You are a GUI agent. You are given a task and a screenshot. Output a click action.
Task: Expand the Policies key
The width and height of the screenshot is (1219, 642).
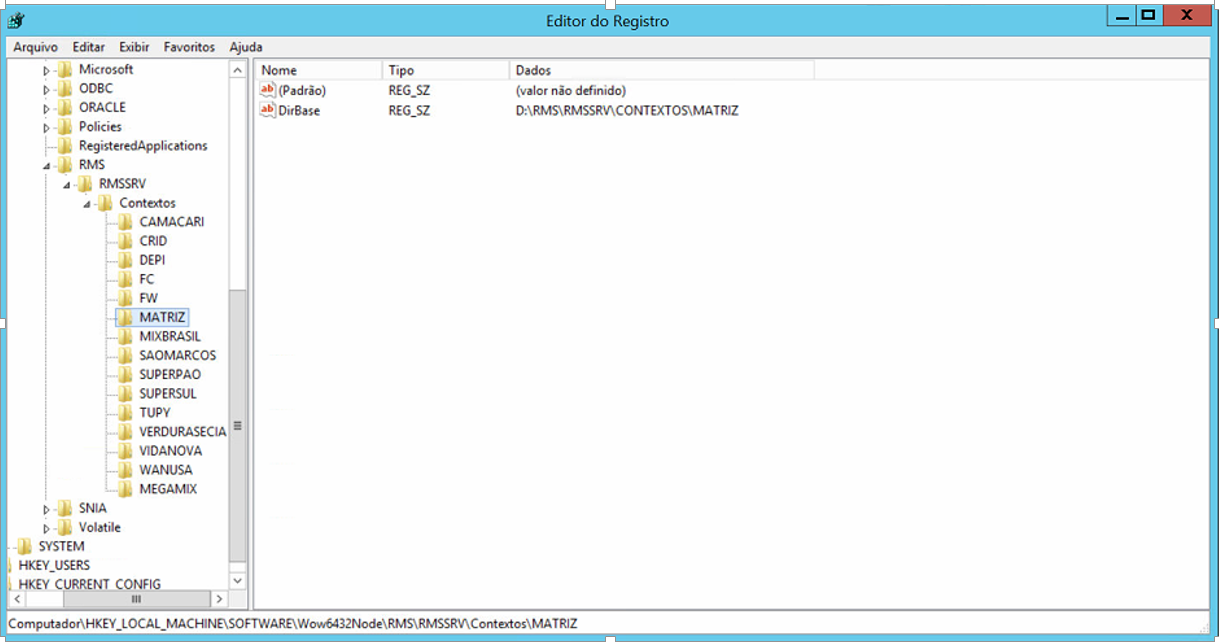46,127
